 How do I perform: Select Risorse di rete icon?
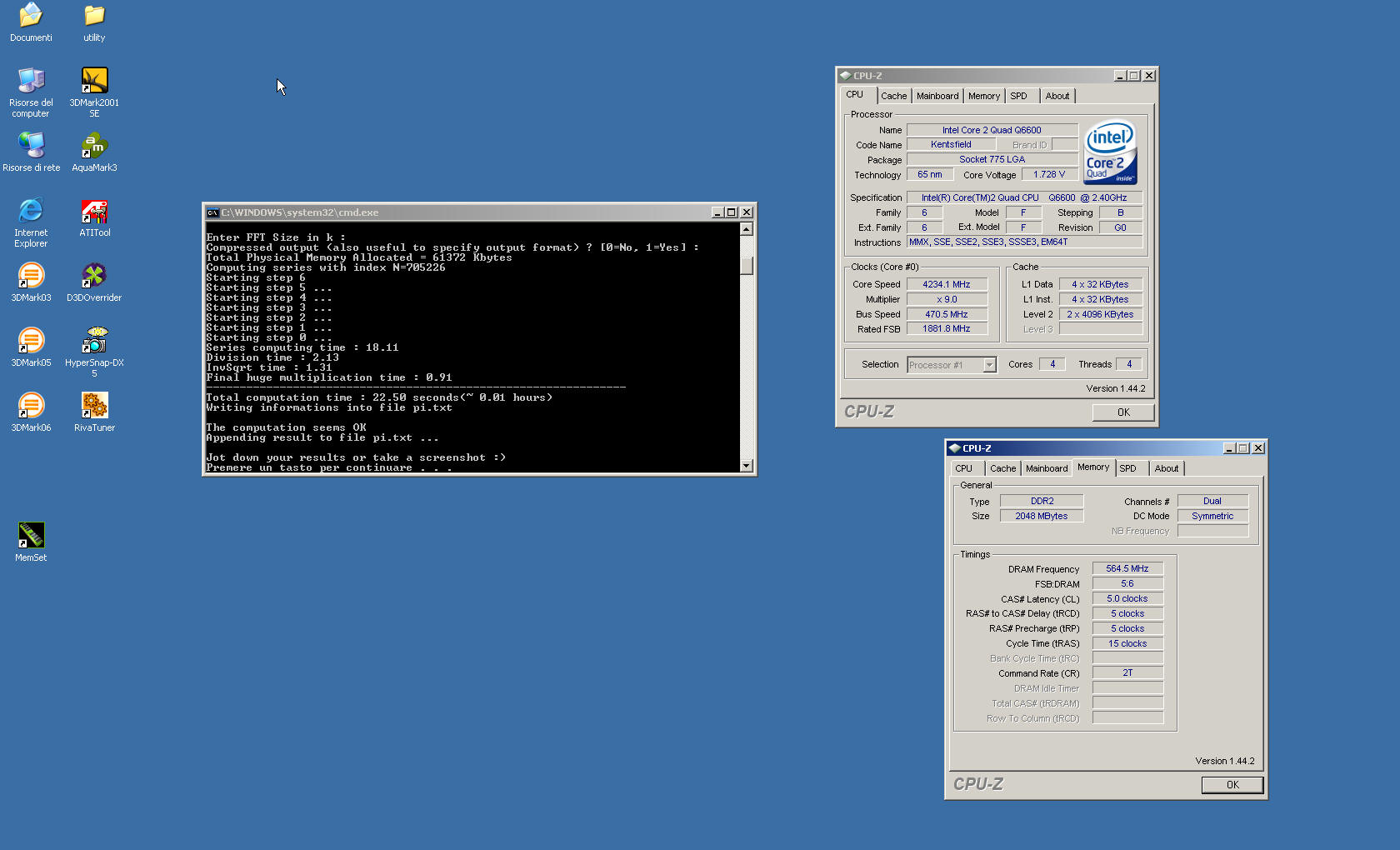[x=31, y=152]
